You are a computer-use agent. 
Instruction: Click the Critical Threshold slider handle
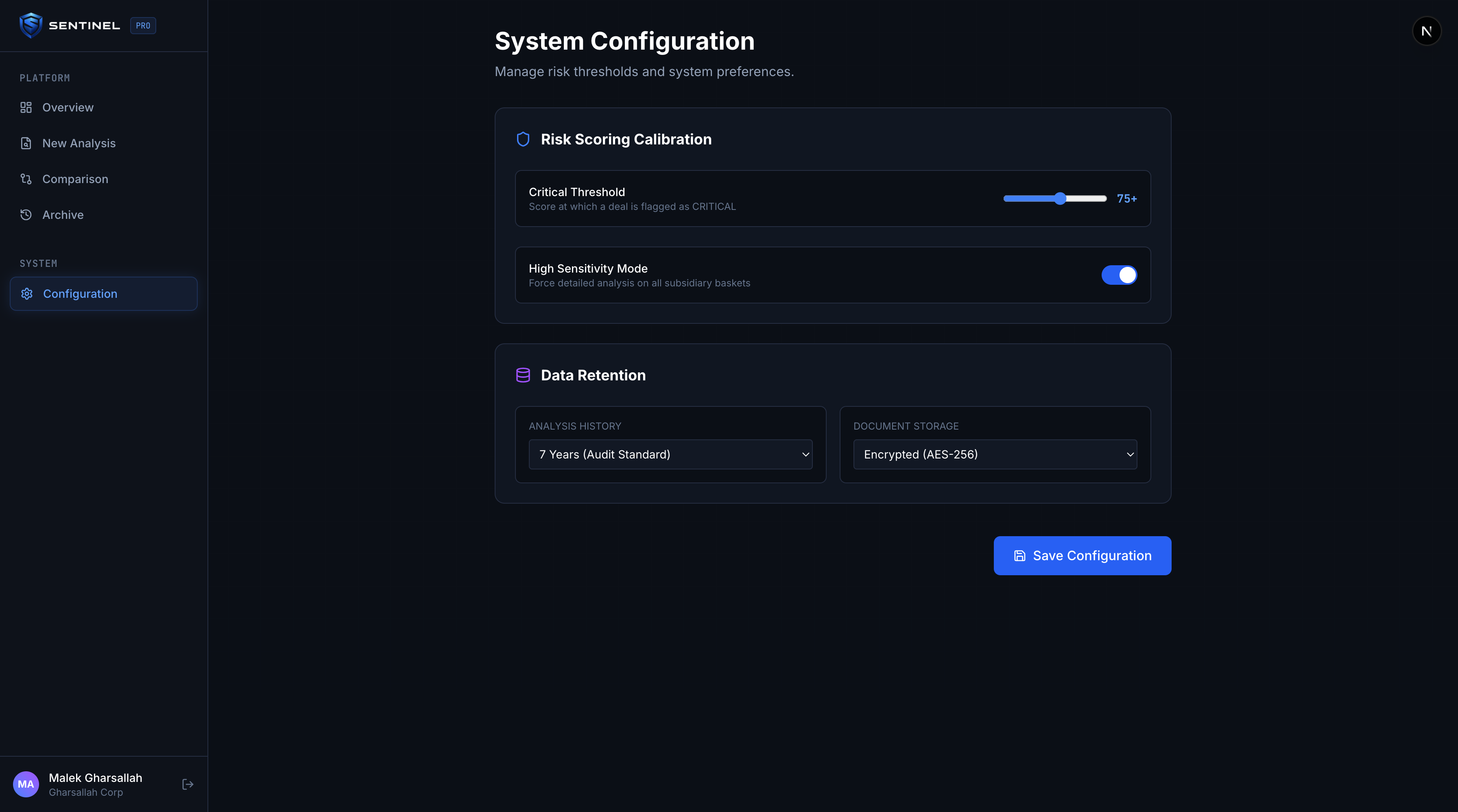coord(1060,199)
